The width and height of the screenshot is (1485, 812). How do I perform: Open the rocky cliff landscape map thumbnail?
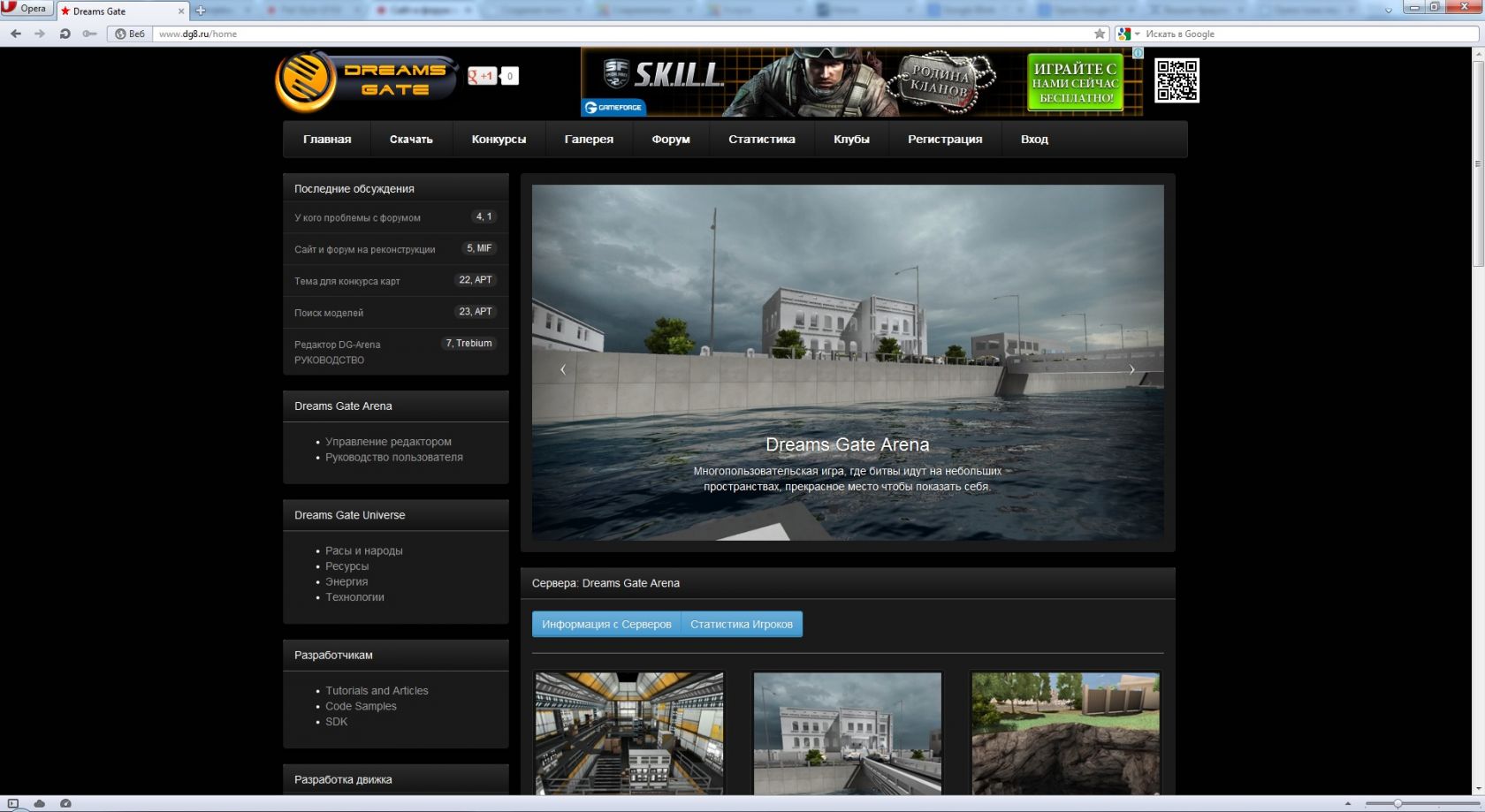(x=1065, y=733)
